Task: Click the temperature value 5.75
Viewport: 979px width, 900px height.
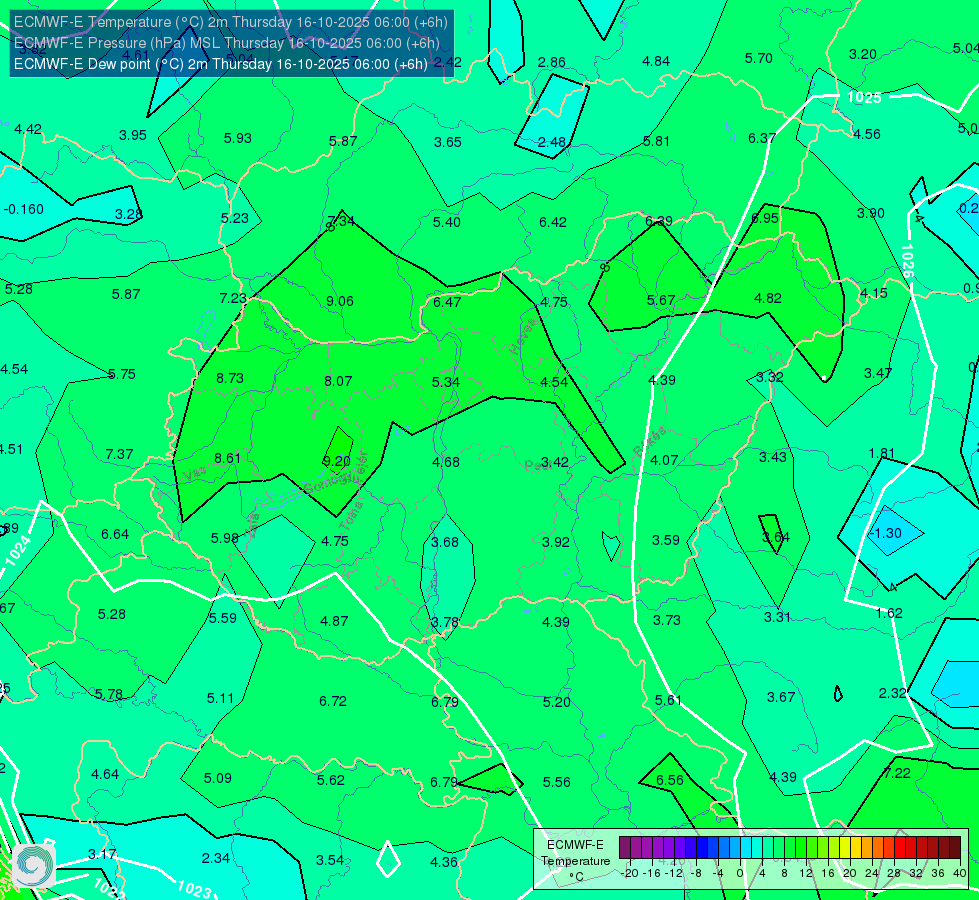Action: [121, 374]
